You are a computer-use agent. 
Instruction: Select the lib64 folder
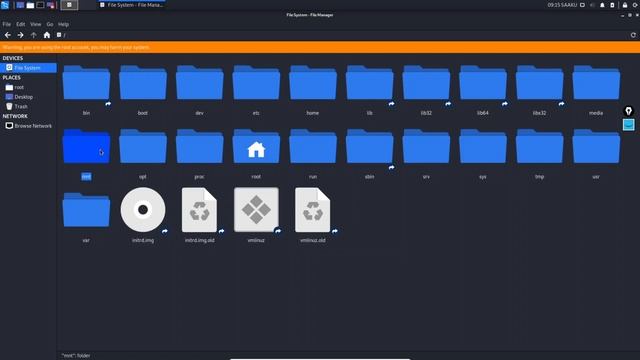483,83
